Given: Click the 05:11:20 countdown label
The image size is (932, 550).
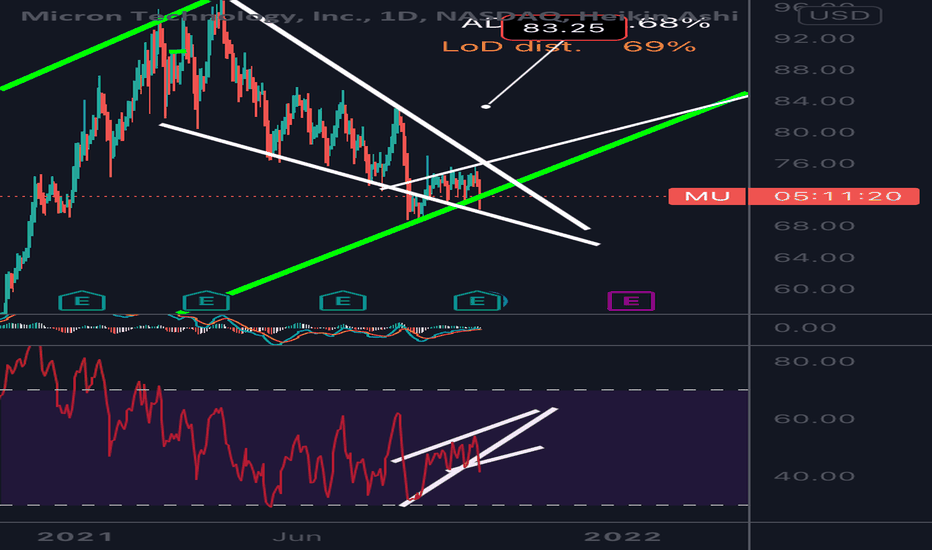Looking at the screenshot, I should (833, 196).
